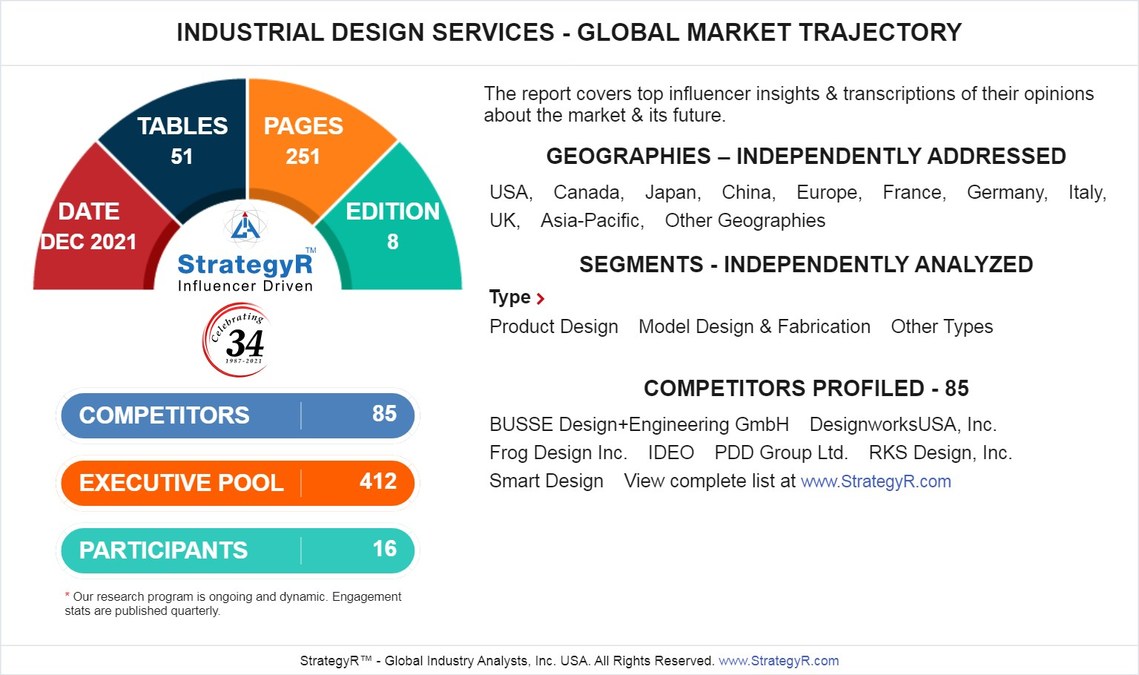Screen dimensions: 1139x675
Task: Click the influencer insights report description
Action: pos(789,105)
